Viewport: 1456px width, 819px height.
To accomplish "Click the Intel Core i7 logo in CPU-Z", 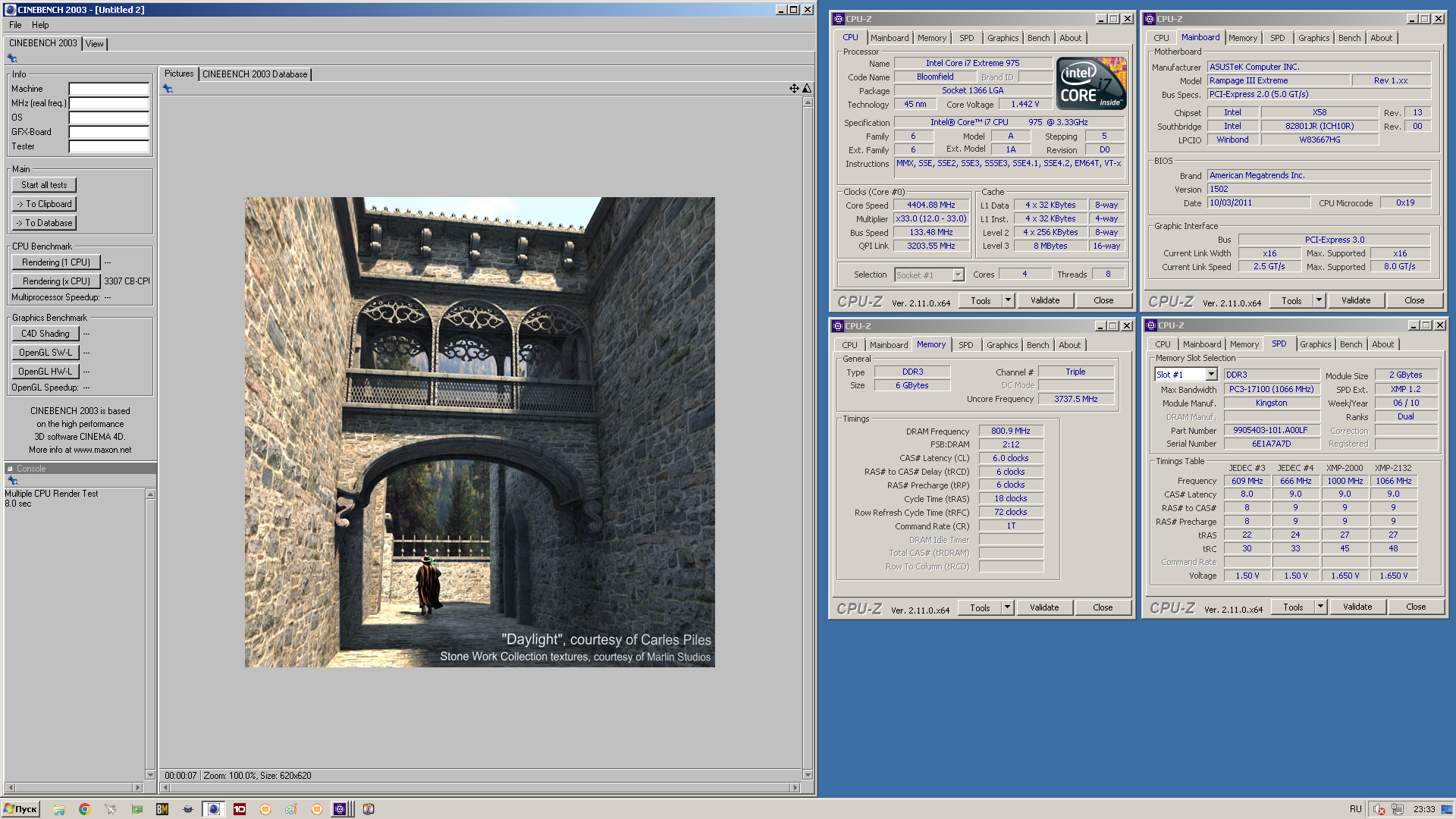I will point(1091,83).
